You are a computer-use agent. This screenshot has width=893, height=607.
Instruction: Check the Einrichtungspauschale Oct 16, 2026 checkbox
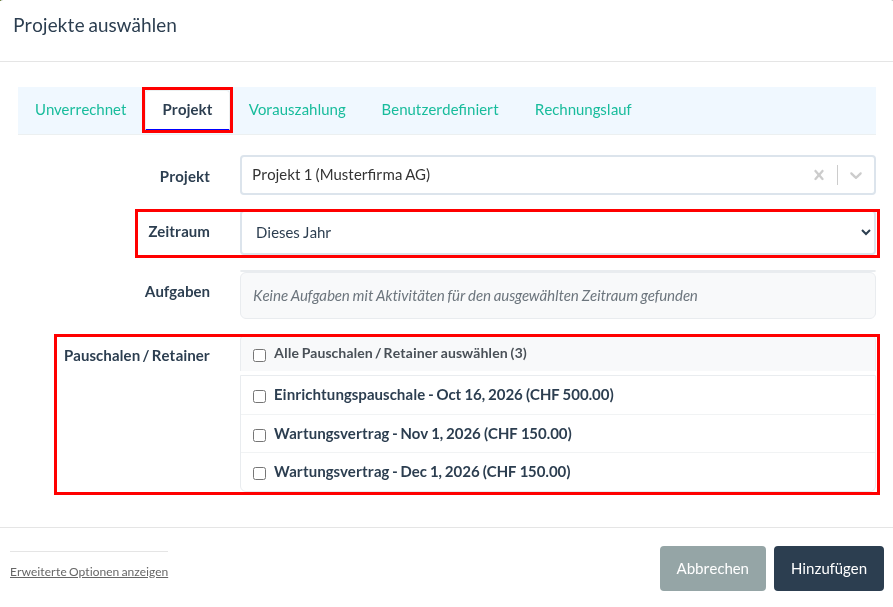click(260, 396)
